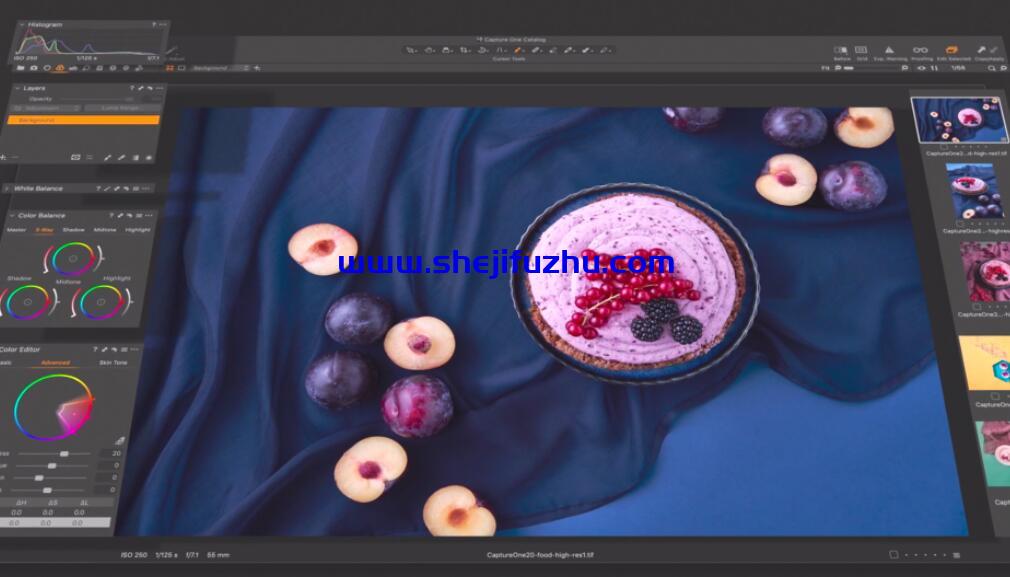The image size is (1010, 577).
Task: Select the teal background thumbnail in browser
Action: (x=993, y=454)
